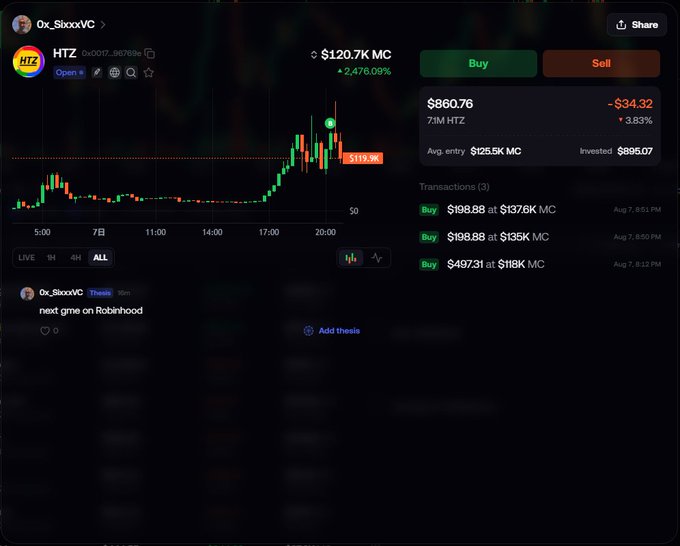The height and width of the screenshot is (546, 680).
Task: Click the 0x_SixxxVC username in the thesis
Action: pos(61,292)
